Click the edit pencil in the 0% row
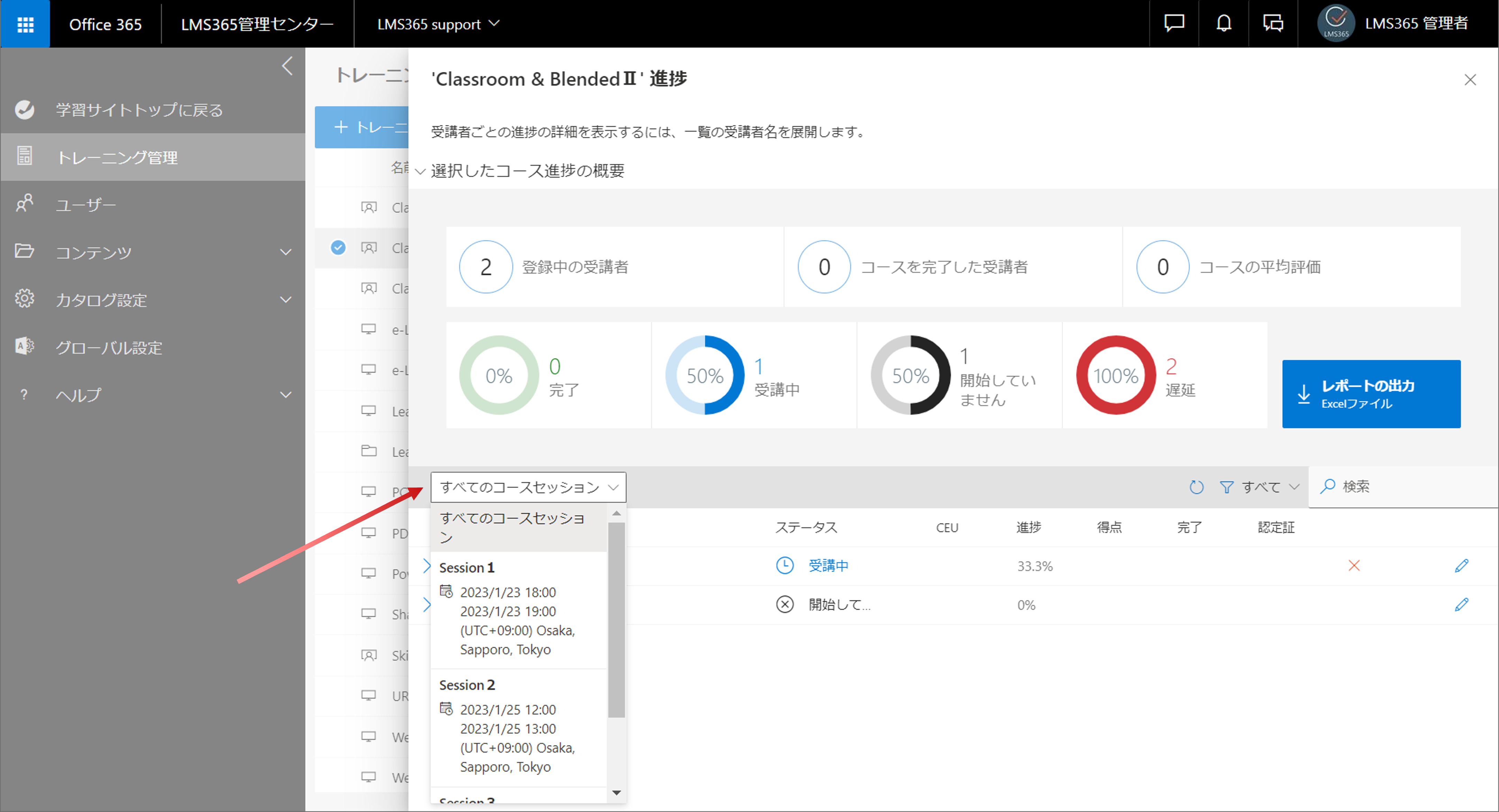Screen dimensions: 1499x812 [x=1461, y=604]
